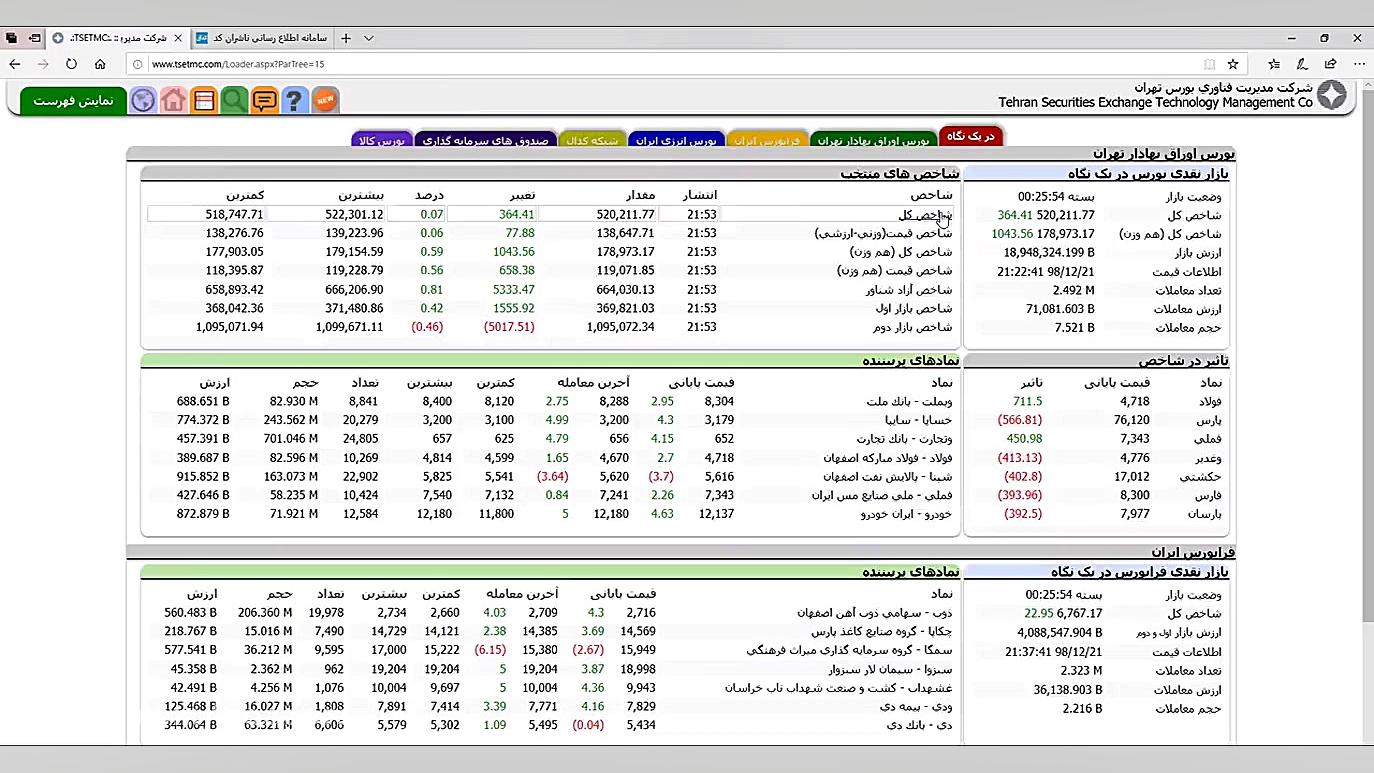Image resolution: width=1374 pixels, height=773 pixels.
Task: Open the favorites list hub icon
Action: tap(1274, 64)
